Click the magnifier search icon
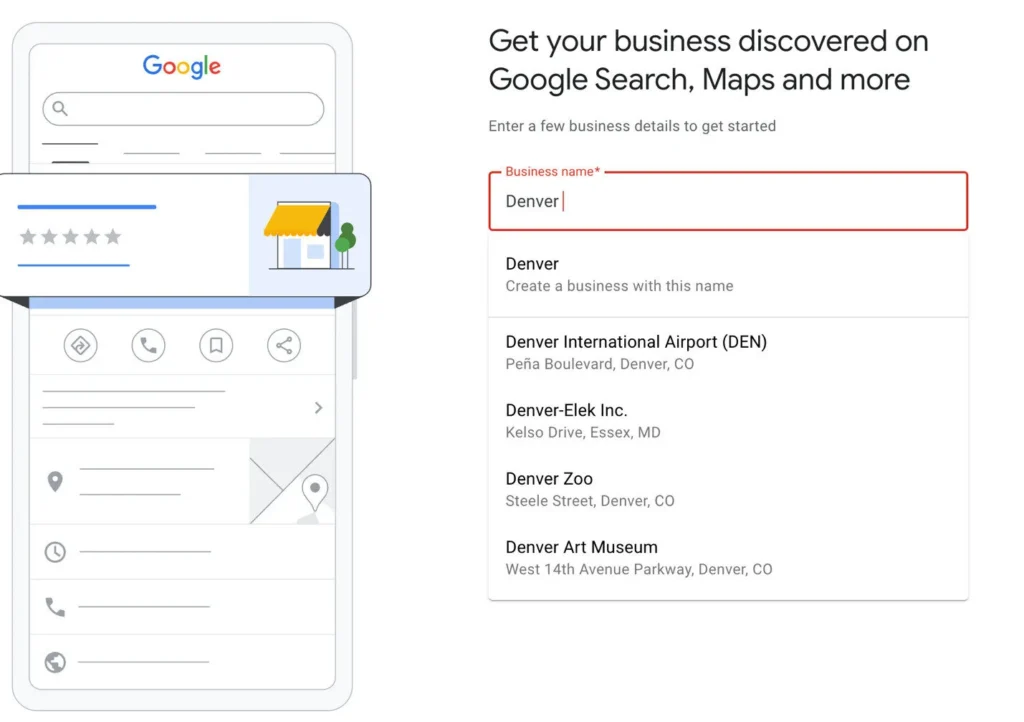 coord(60,108)
